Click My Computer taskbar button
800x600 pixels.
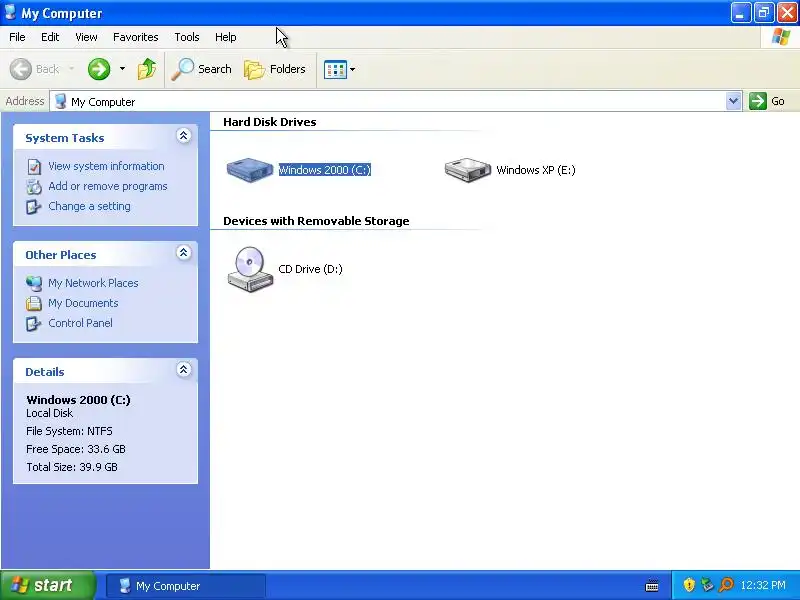coord(186,586)
